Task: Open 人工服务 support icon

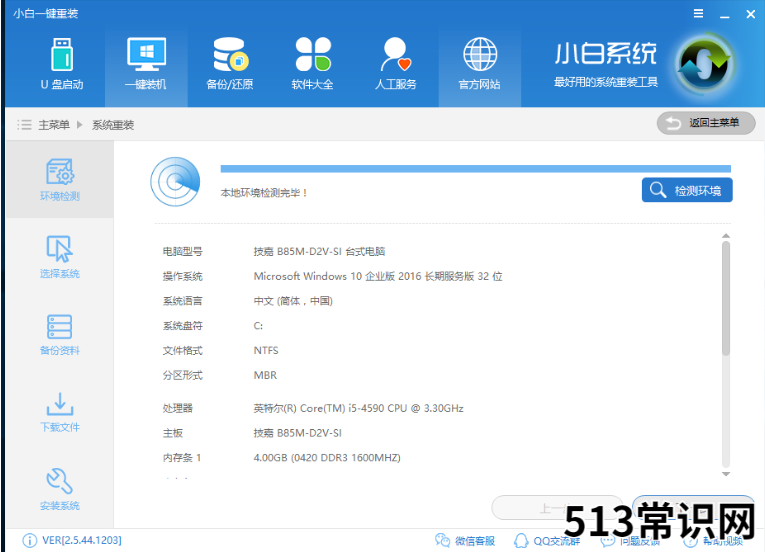Action: tap(396, 54)
